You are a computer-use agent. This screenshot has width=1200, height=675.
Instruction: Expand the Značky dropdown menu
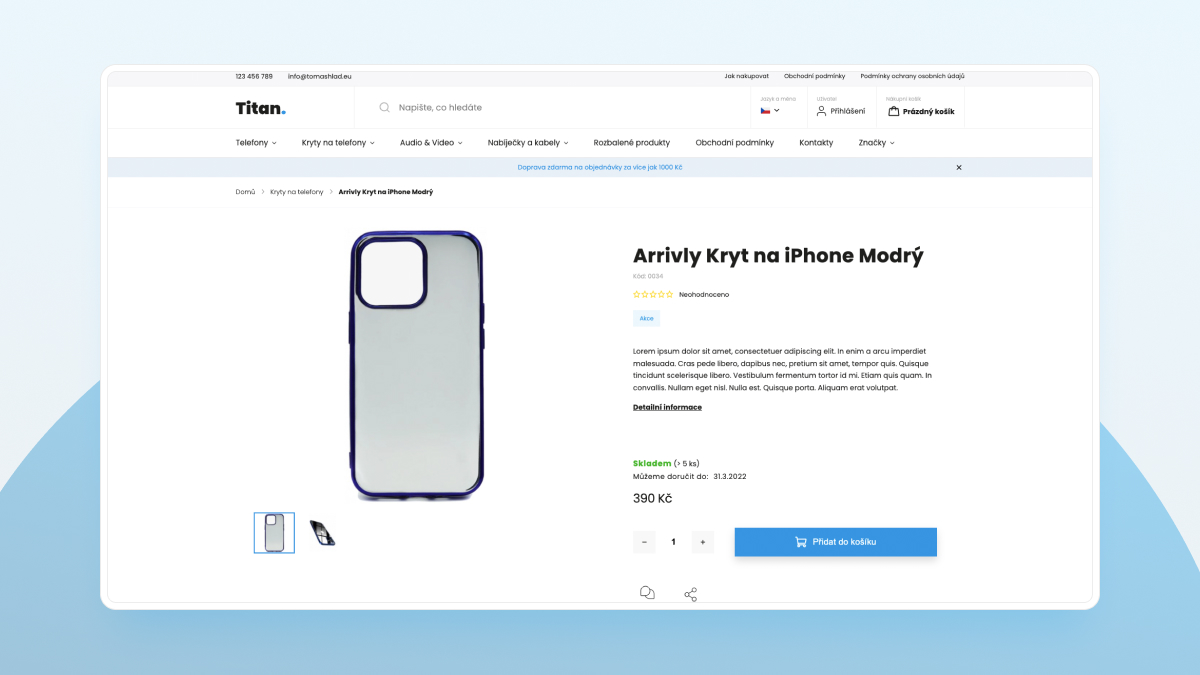[x=876, y=143]
